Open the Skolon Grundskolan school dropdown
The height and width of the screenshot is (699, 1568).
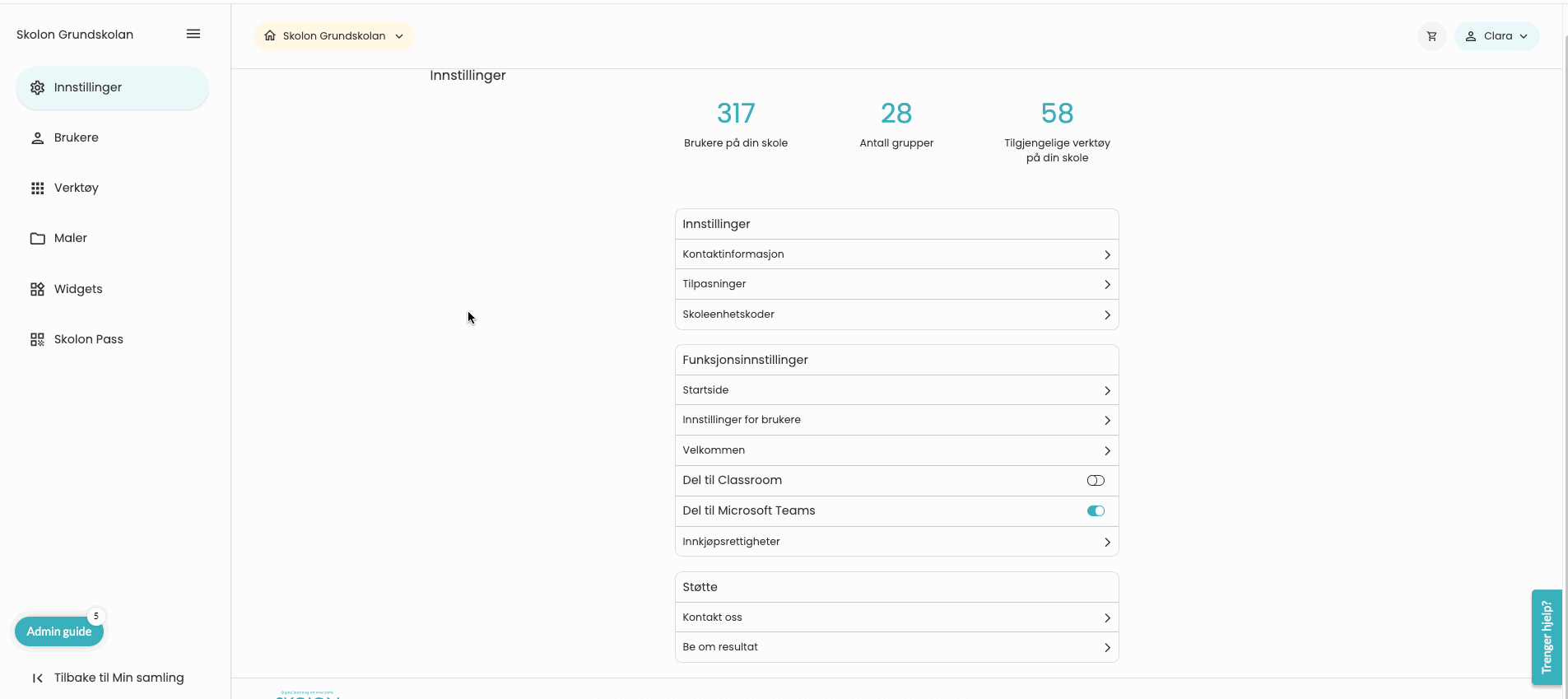pos(333,36)
